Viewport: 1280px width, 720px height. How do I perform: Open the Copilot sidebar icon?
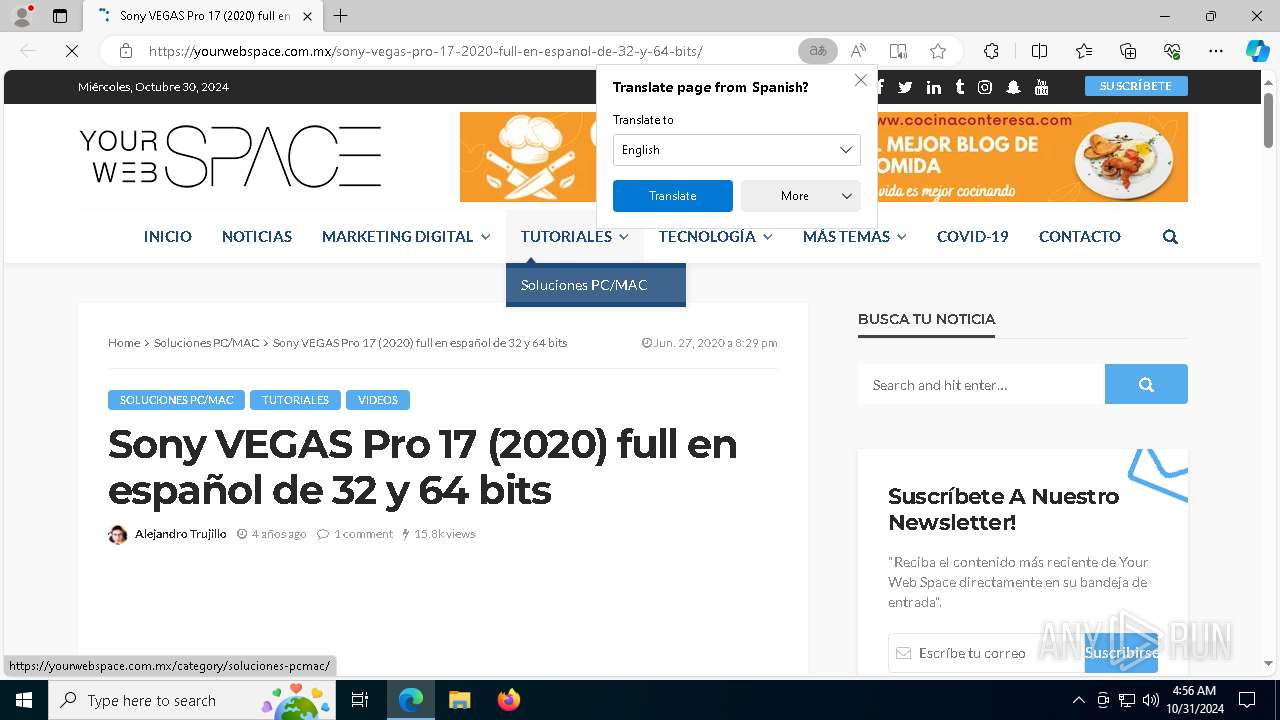pos(1257,51)
